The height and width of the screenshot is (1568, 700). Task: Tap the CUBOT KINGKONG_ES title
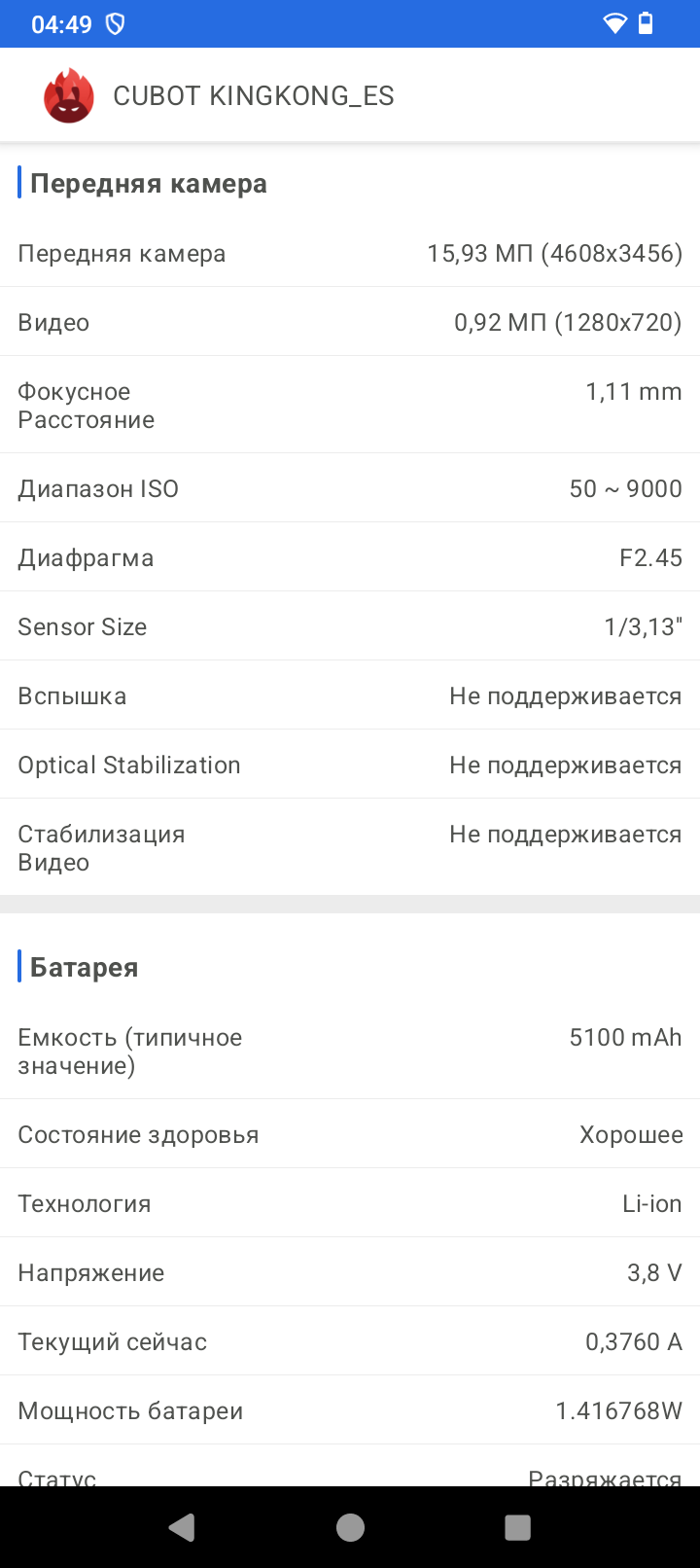[254, 96]
